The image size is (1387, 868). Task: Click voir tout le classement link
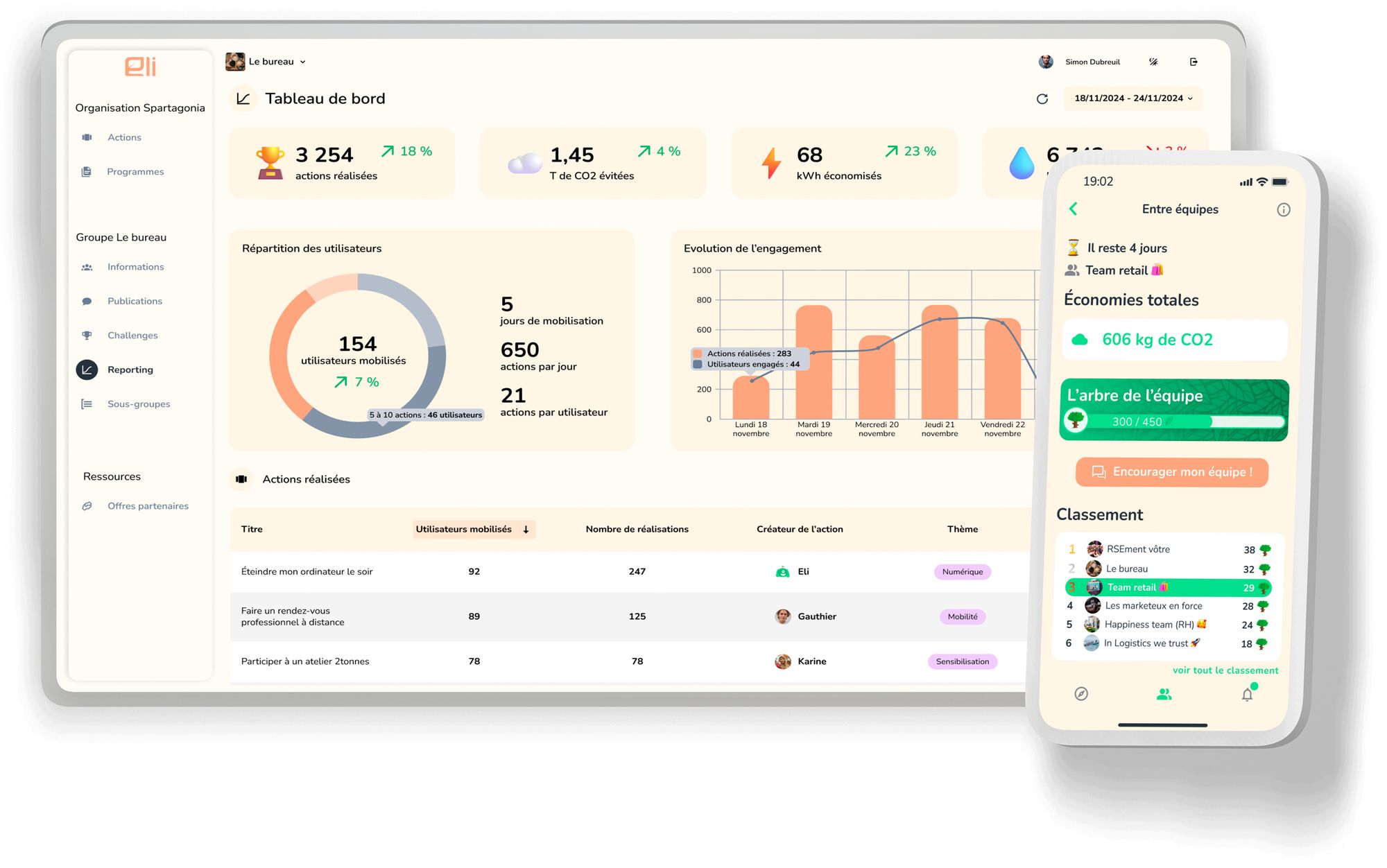[1225, 670]
